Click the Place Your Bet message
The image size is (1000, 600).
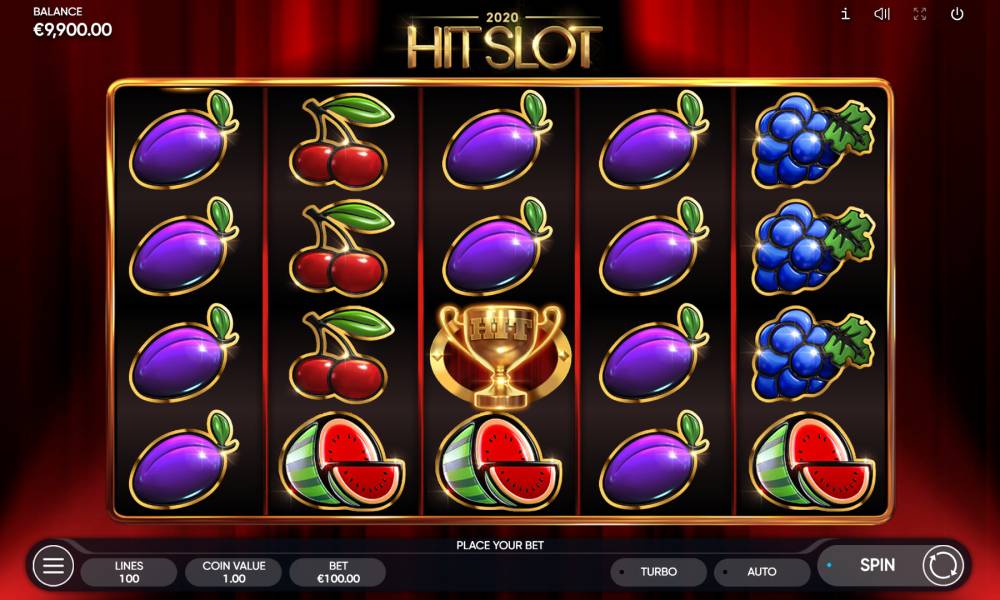(x=500, y=545)
